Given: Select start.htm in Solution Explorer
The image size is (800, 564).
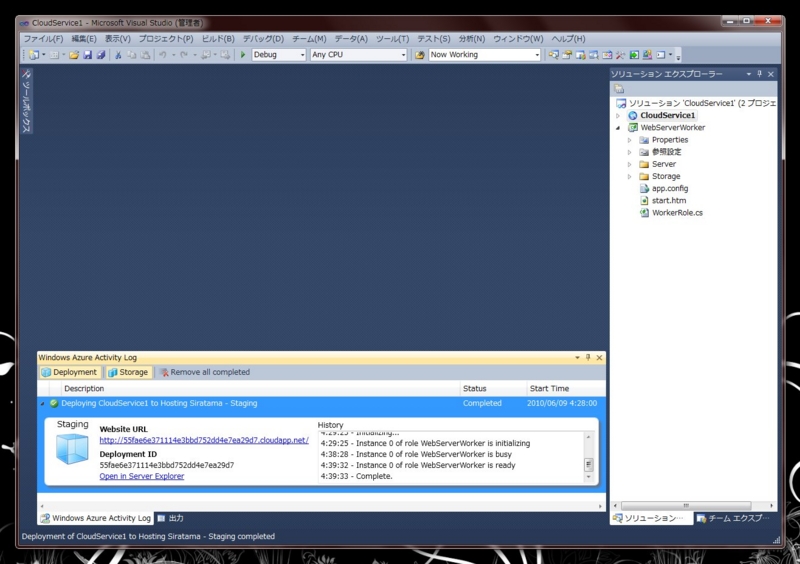Looking at the screenshot, I should [669, 201].
